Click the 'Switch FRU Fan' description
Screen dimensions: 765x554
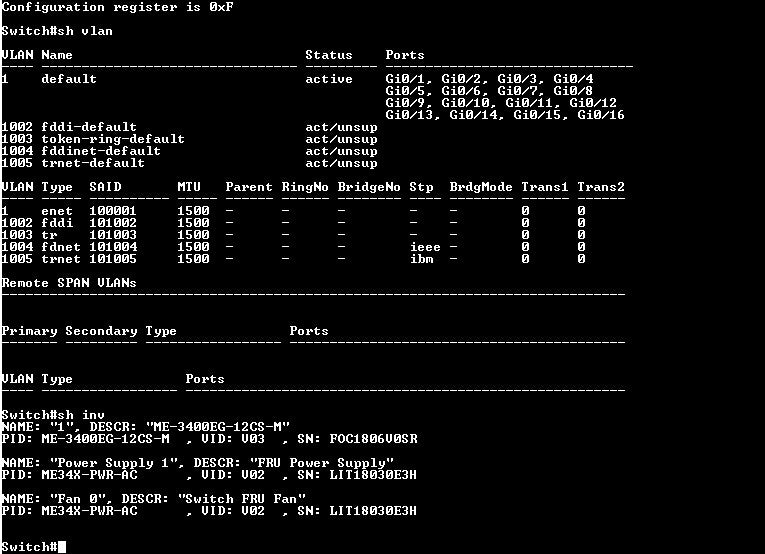click(x=242, y=499)
